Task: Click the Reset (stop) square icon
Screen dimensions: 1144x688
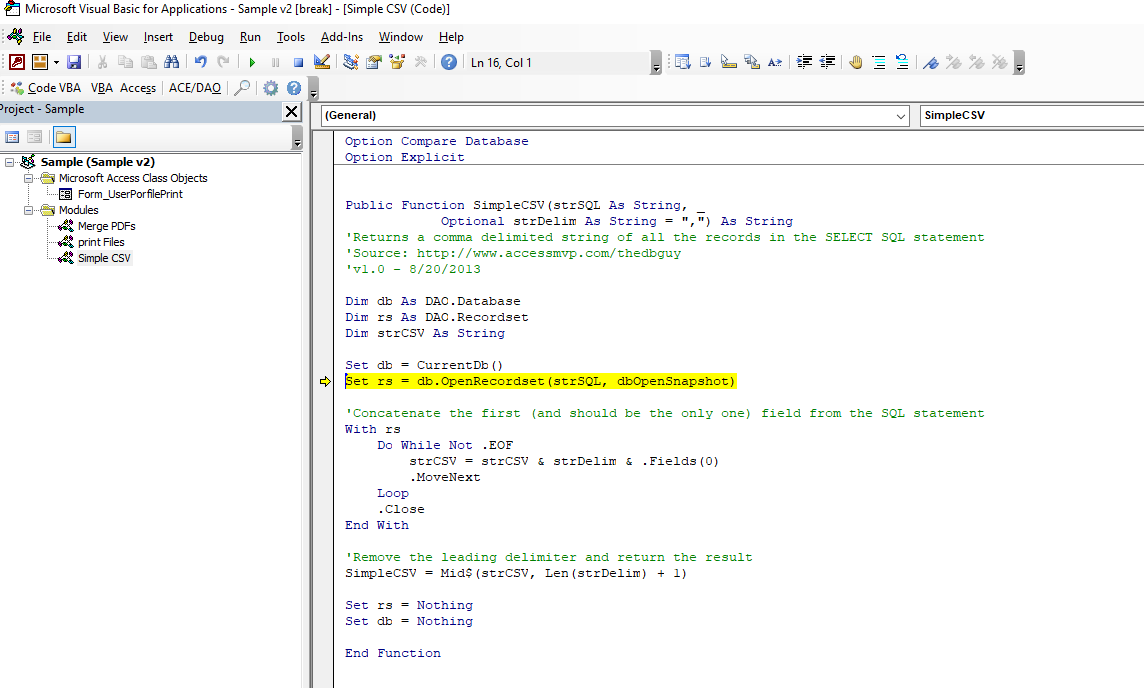Action: (x=297, y=62)
